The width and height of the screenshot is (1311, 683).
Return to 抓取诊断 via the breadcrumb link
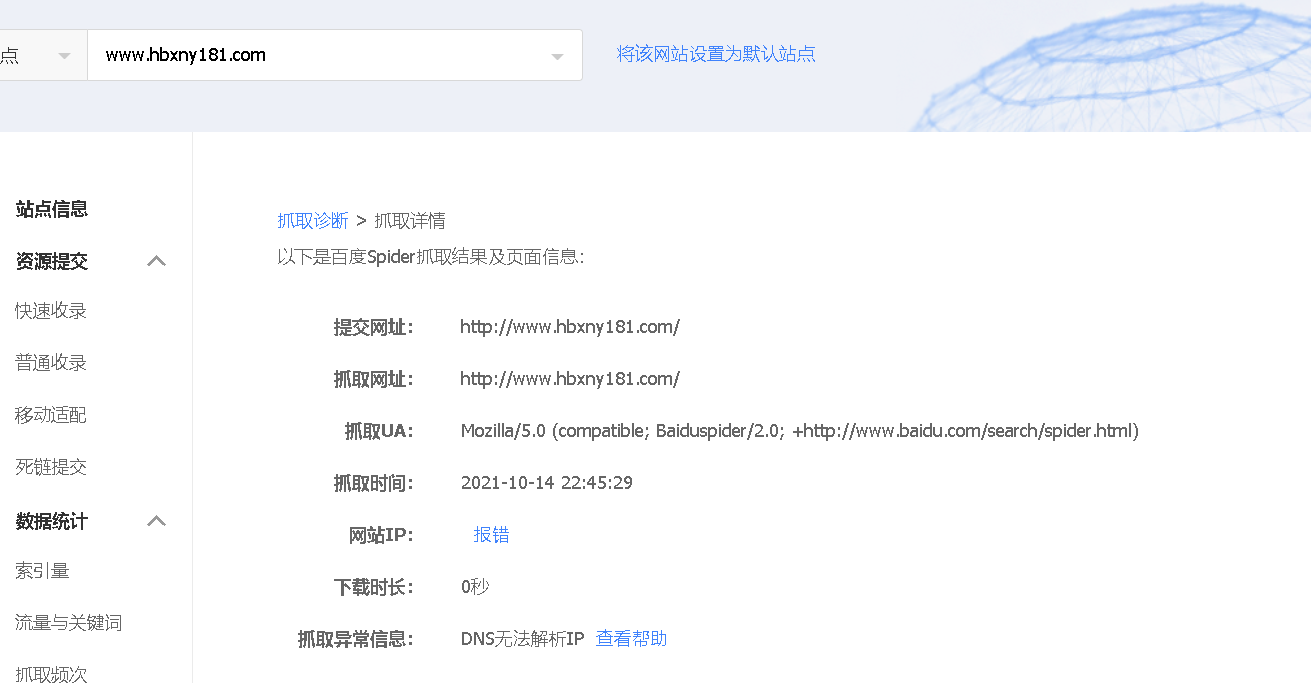tap(313, 220)
